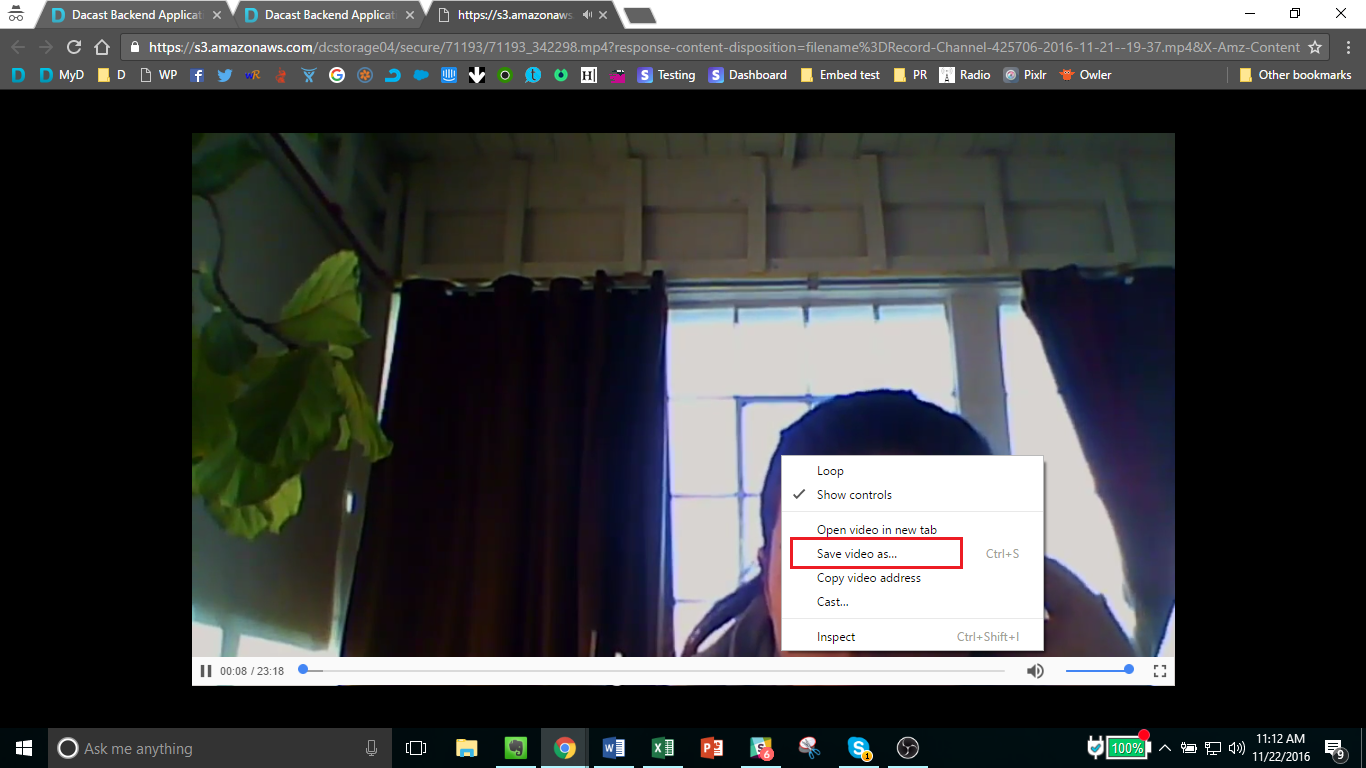Open the Dashboard bookmark
This screenshot has height=768, width=1366.
pyautogui.click(x=747, y=75)
